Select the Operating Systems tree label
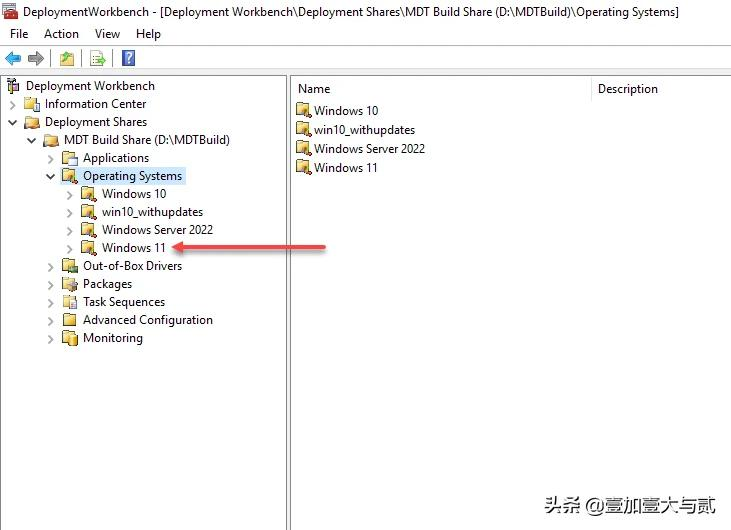Viewport: 731px width, 530px height. (132, 176)
